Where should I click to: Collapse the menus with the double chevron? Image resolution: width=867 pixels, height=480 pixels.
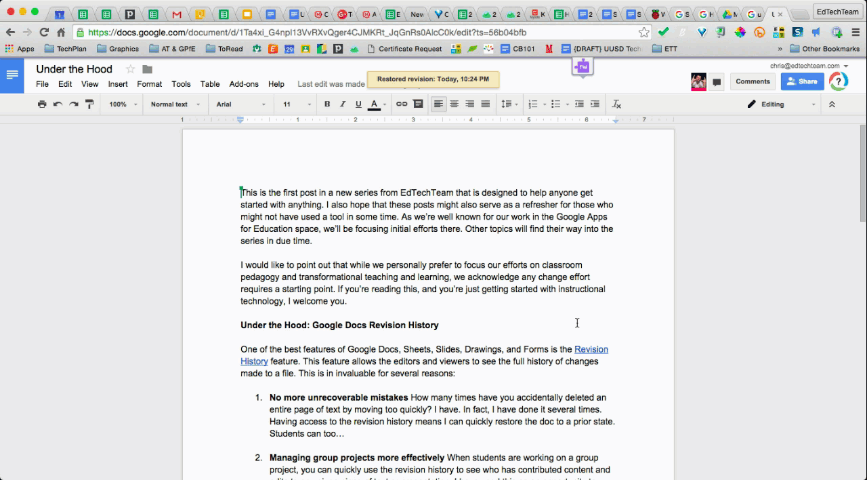tap(832, 104)
